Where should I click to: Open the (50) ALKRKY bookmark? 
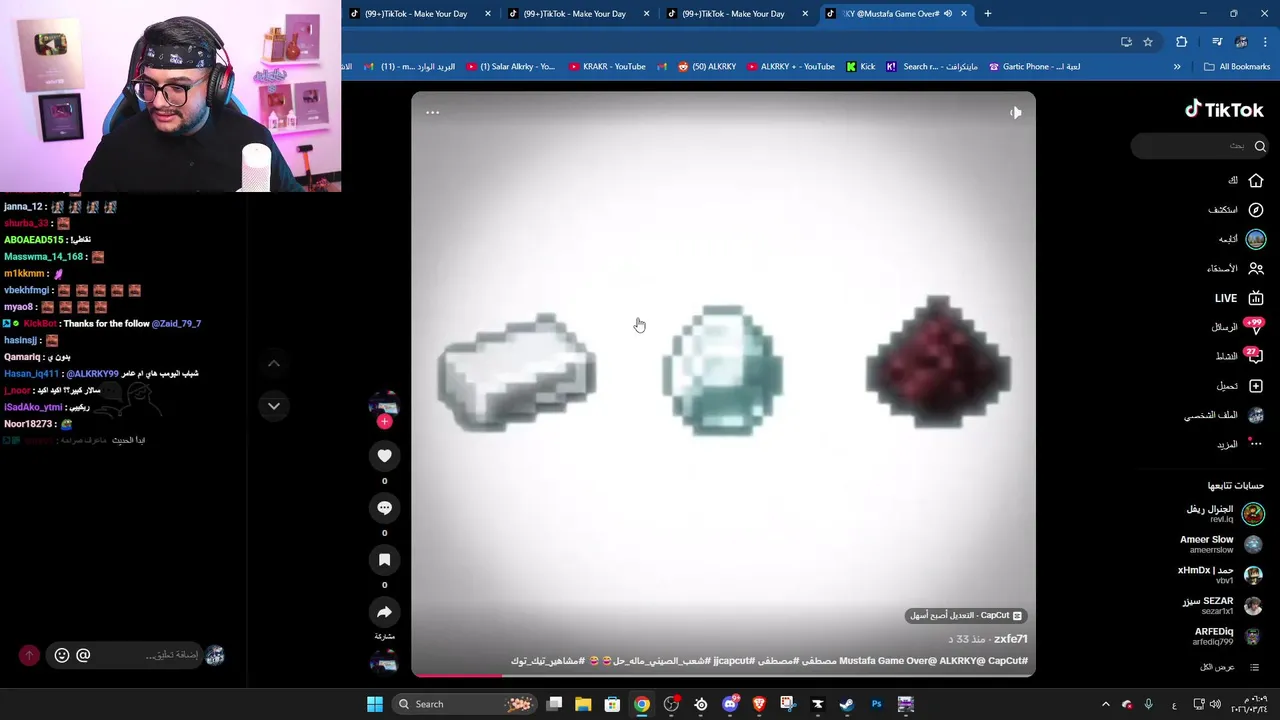pyautogui.click(x=706, y=67)
